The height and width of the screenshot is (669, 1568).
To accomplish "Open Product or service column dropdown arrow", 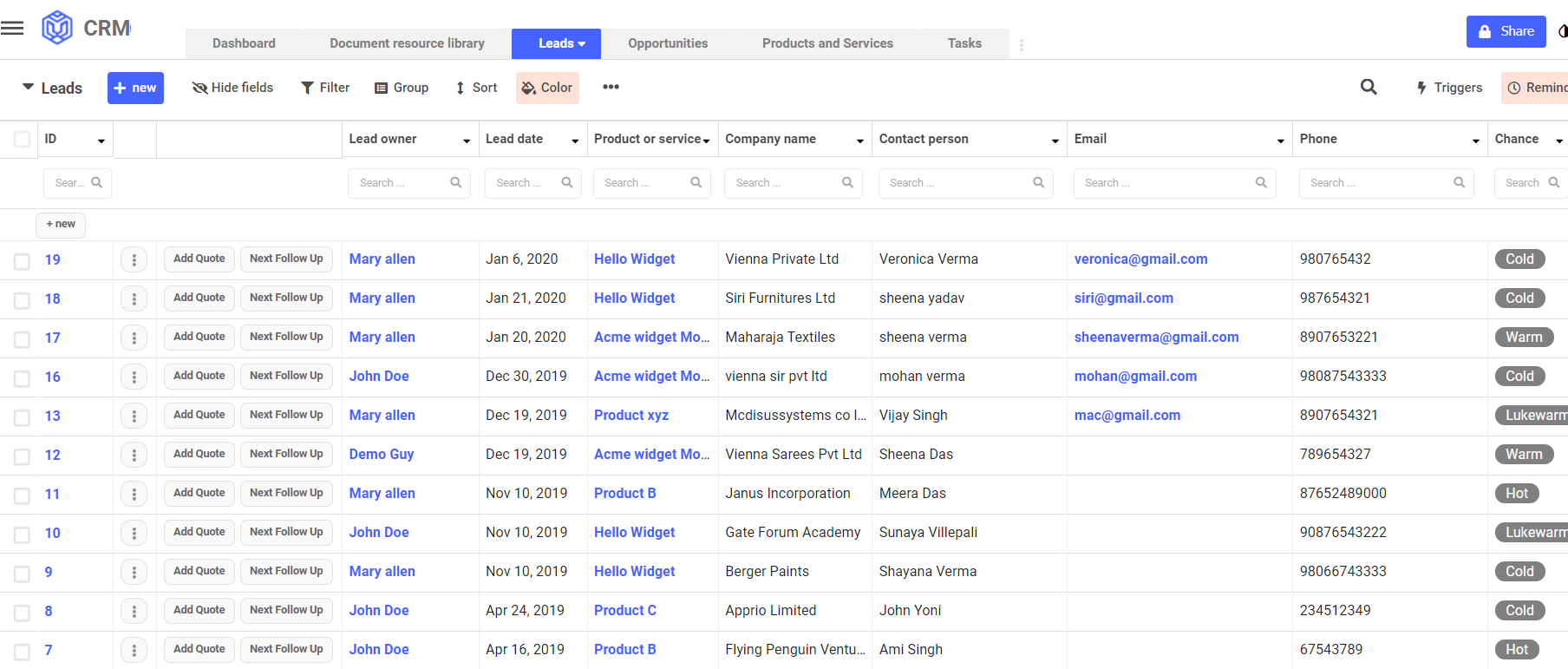I will click(707, 141).
